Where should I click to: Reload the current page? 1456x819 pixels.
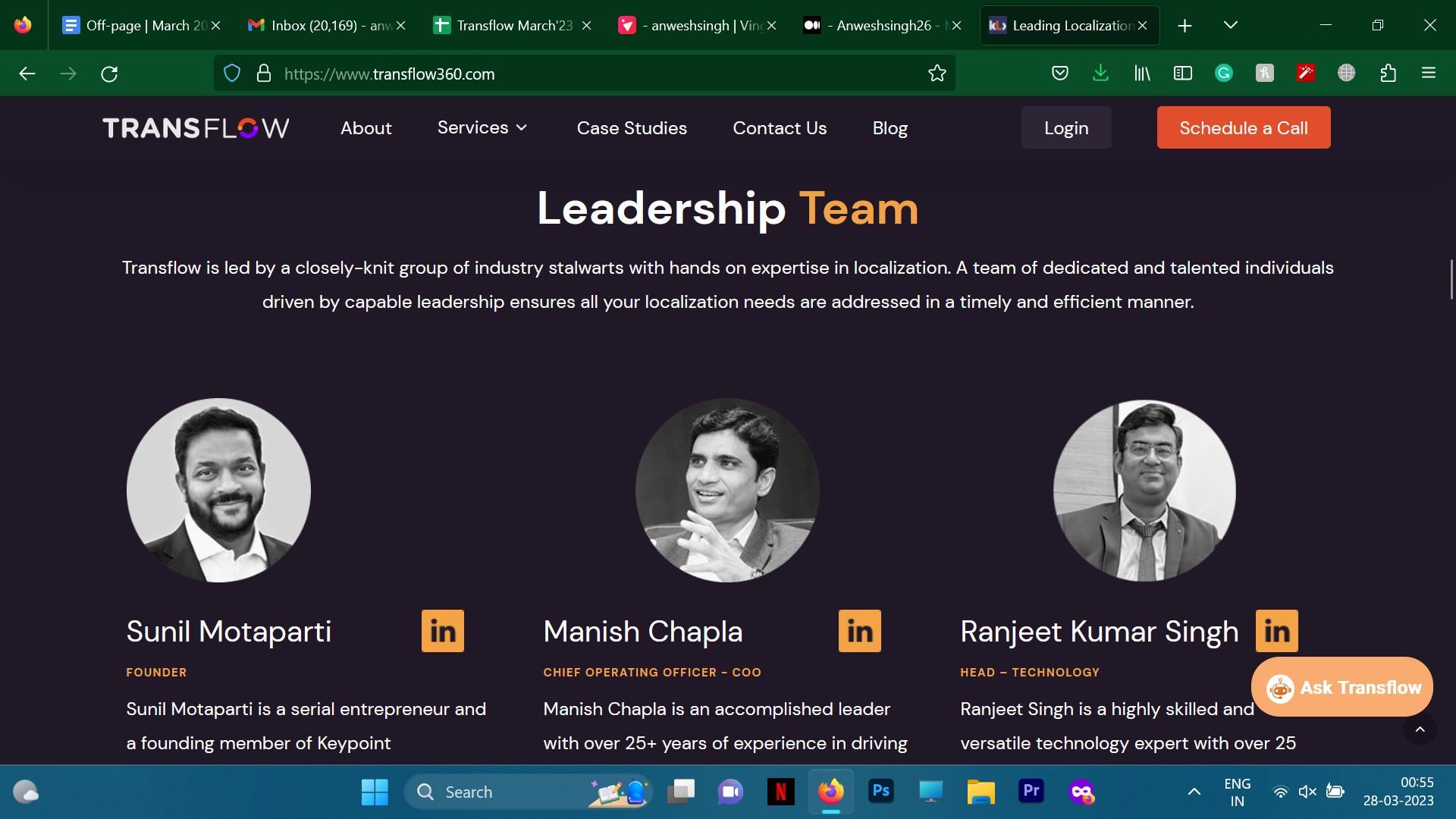pos(109,74)
